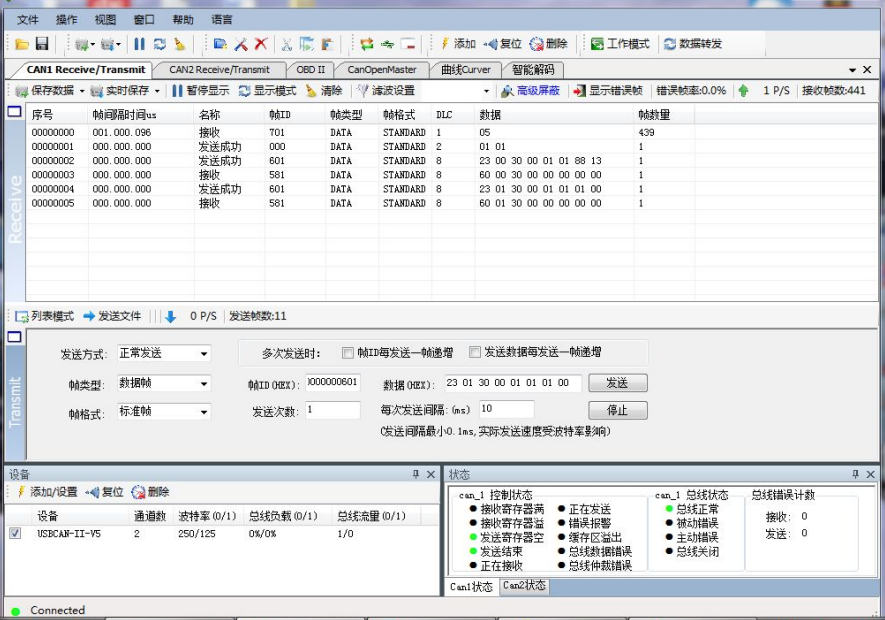
Task: Enable 帧ID每发送一帧递增 checkbox
Action: tap(348, 353)
